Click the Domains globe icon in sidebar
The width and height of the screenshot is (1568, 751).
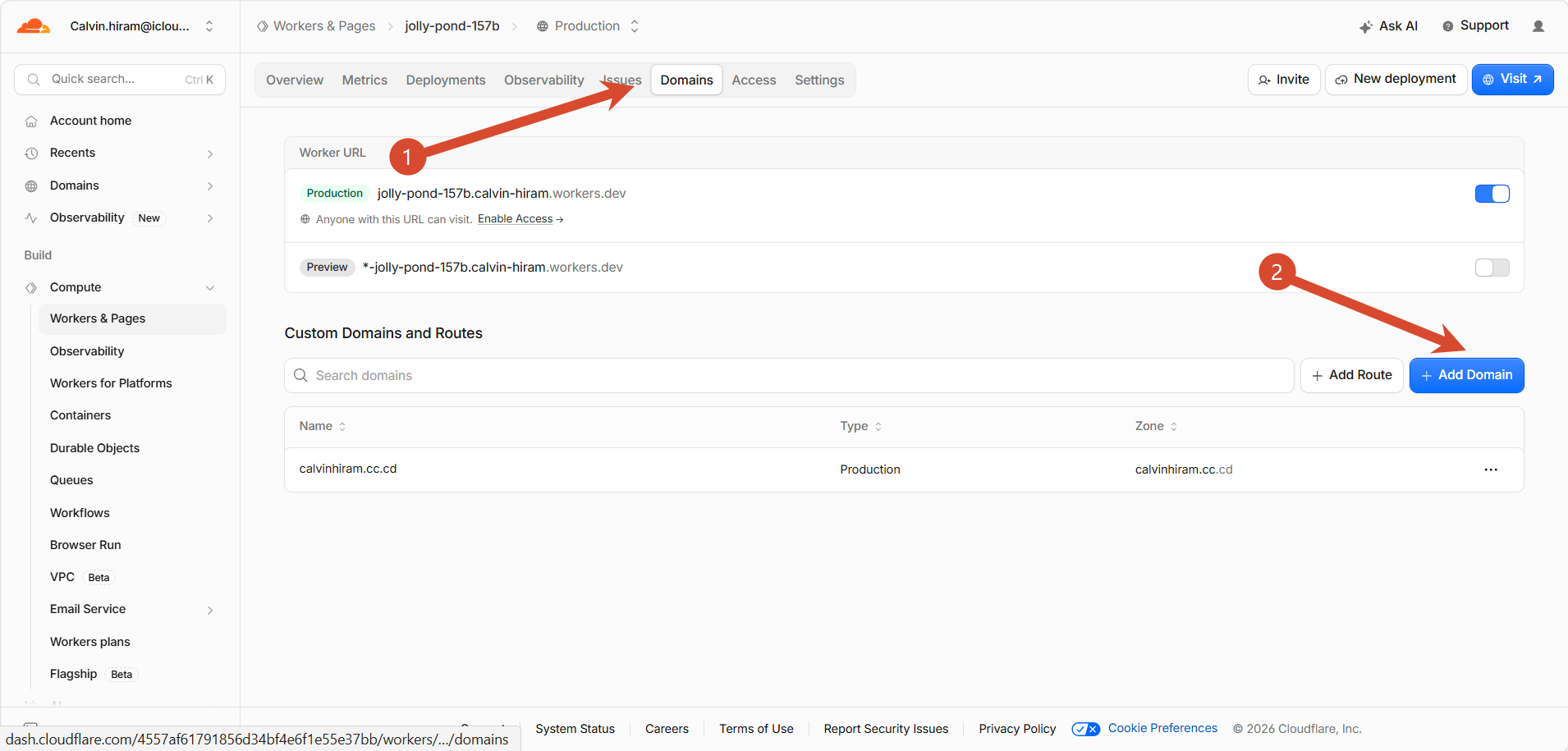click(31, 186)
